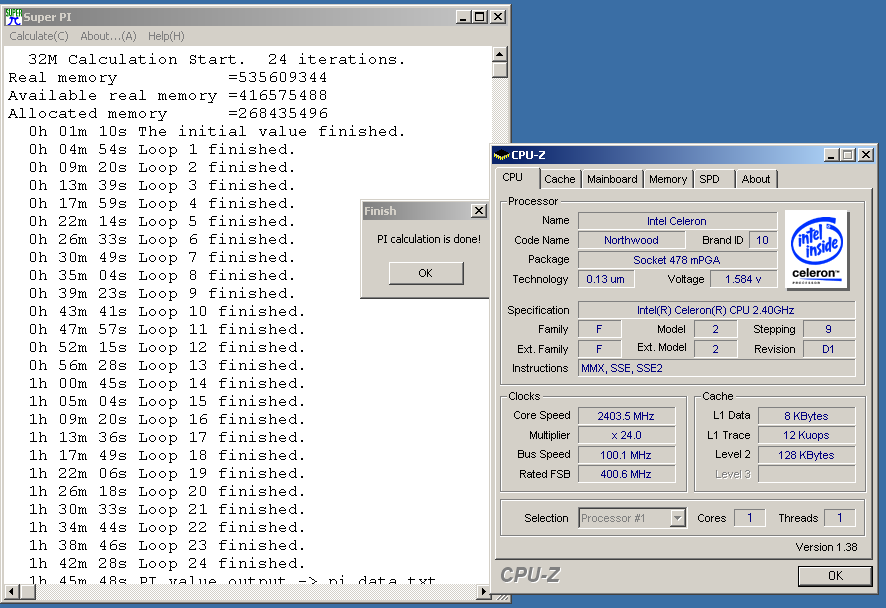Click the Super PI scroll up arrow

(500, 54)
